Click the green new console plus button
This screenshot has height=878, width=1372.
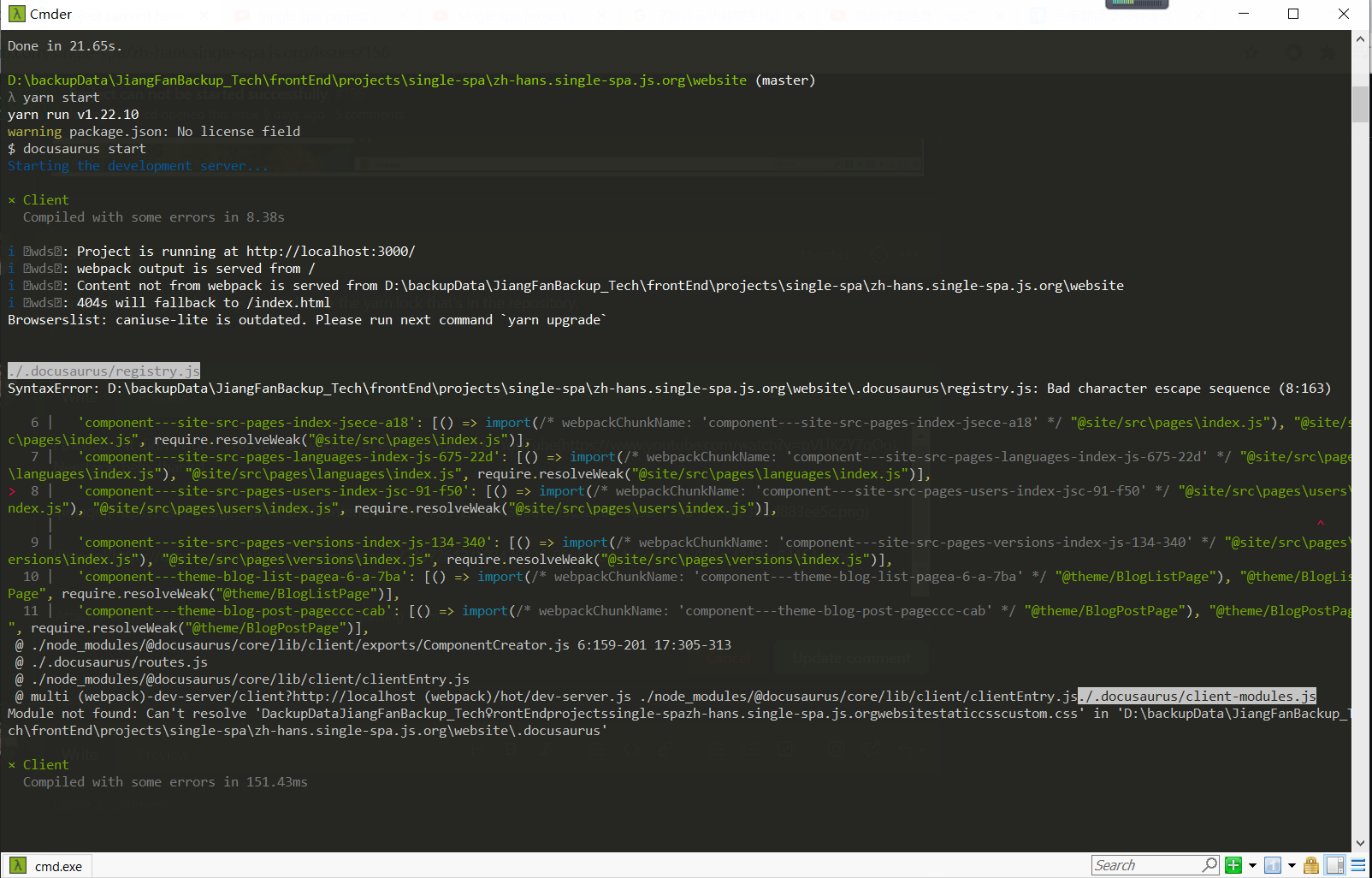(x=1233, y=865)
